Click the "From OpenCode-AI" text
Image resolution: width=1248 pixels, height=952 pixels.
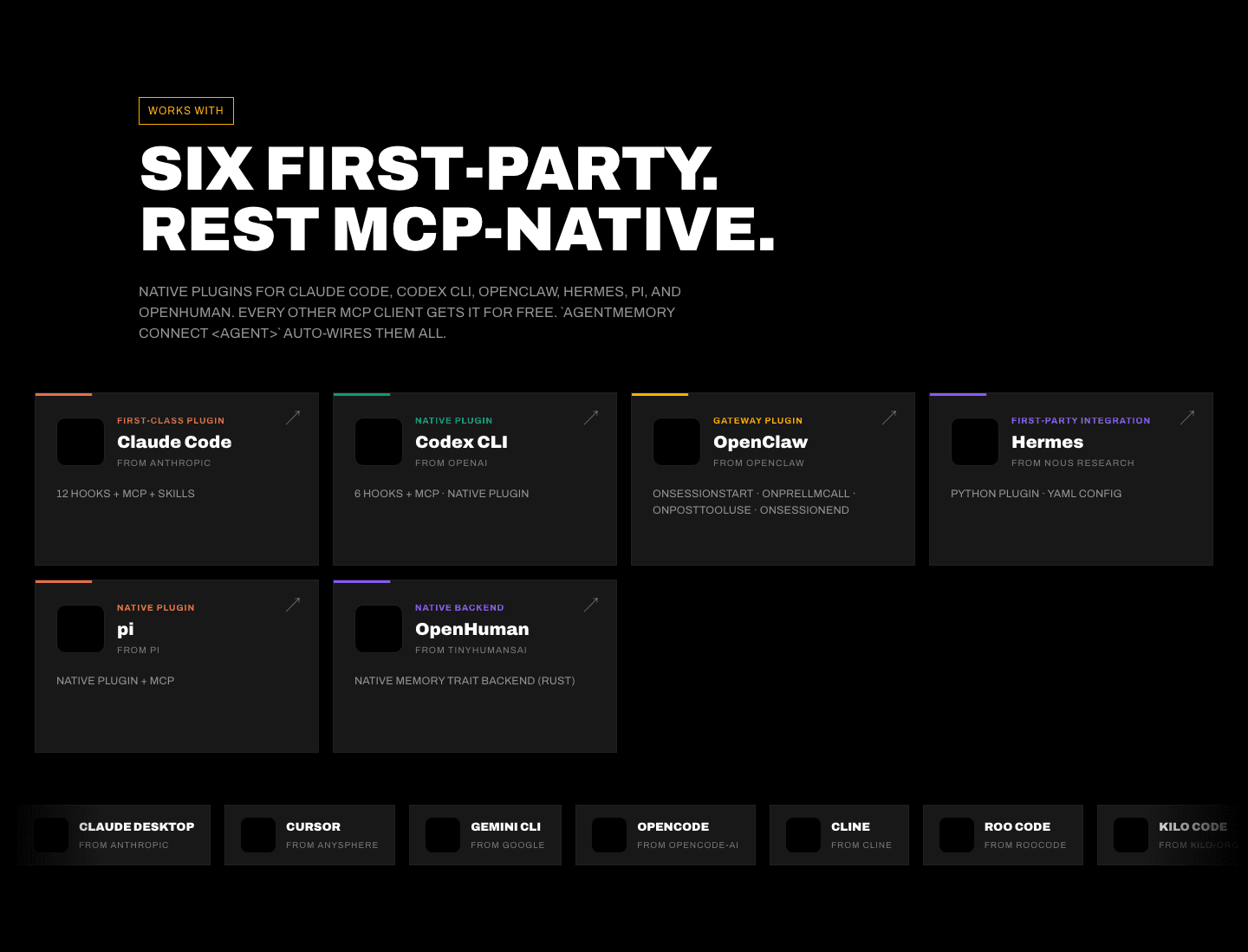coord(688,845)
